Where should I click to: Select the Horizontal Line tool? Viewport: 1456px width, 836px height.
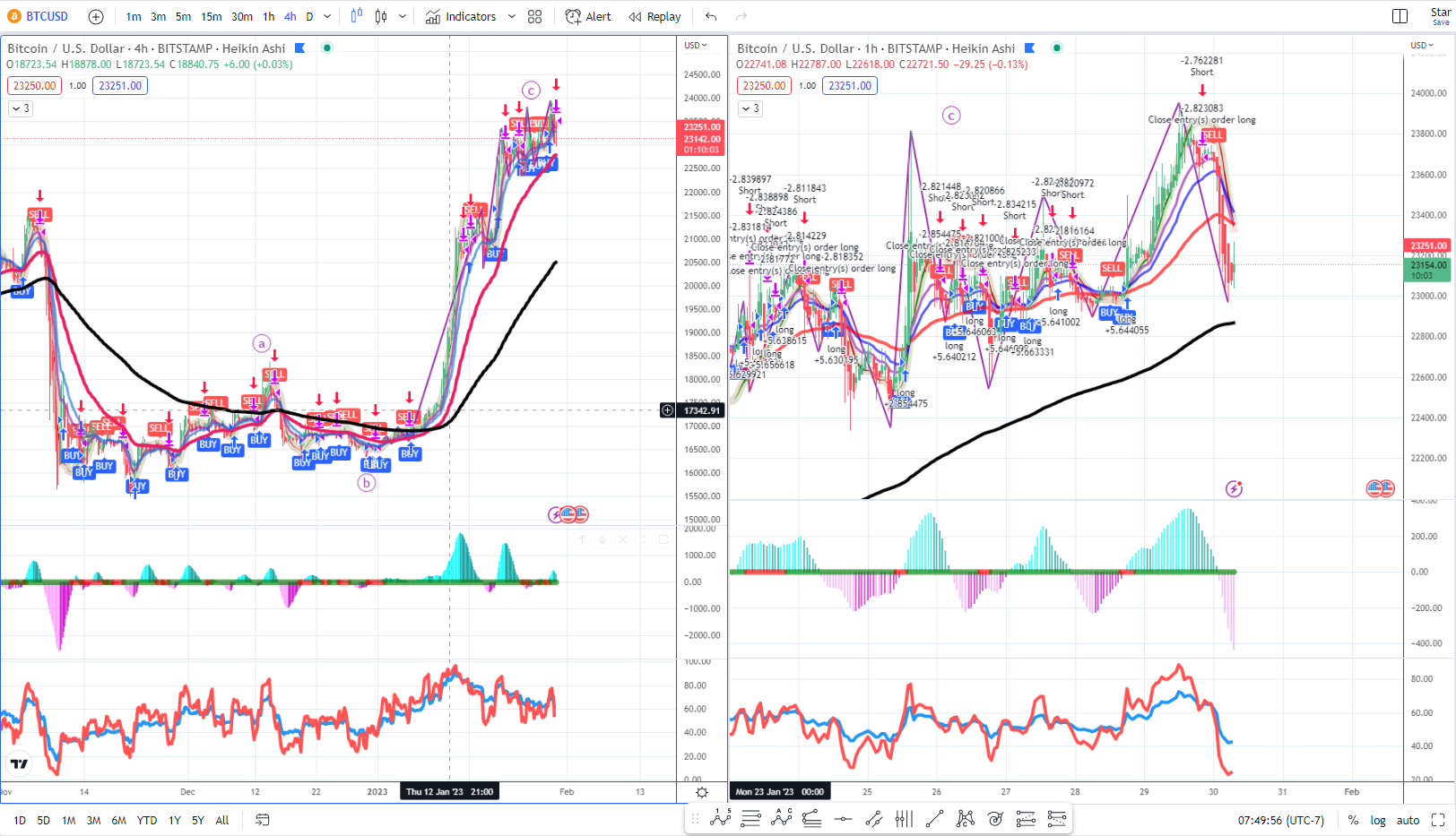[843, 818]
